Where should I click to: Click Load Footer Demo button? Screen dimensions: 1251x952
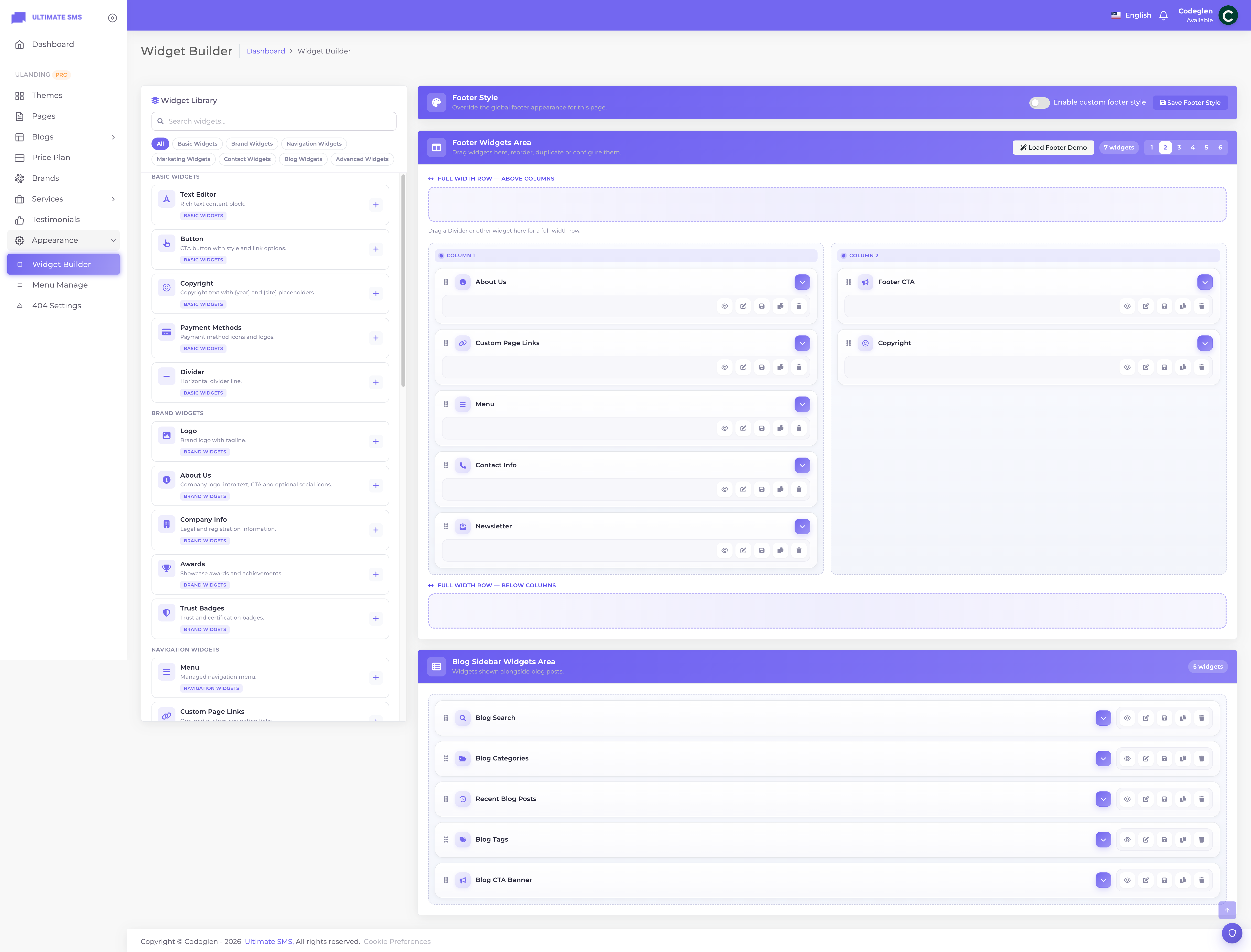1053,148
